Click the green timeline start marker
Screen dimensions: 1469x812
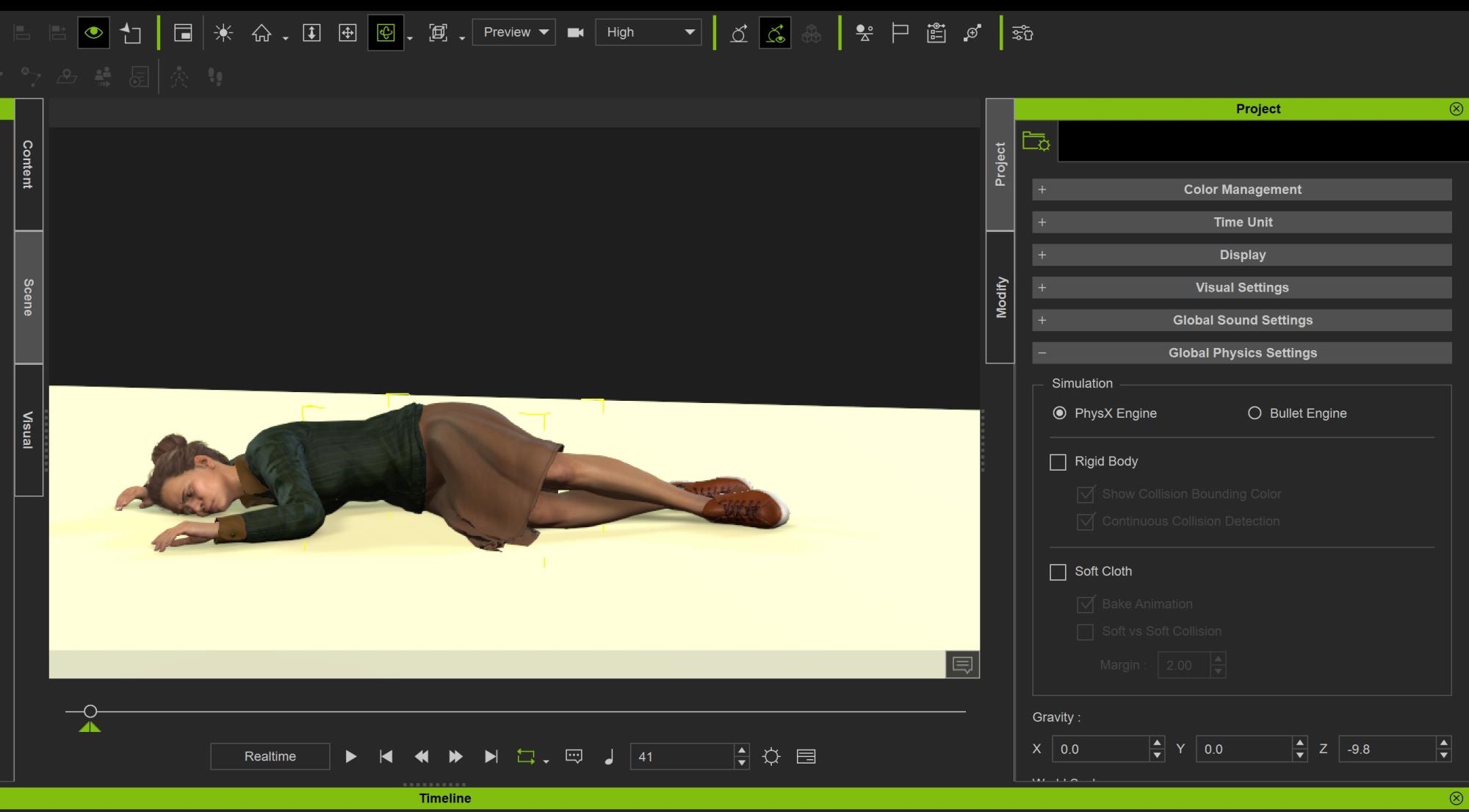point(90,727)
